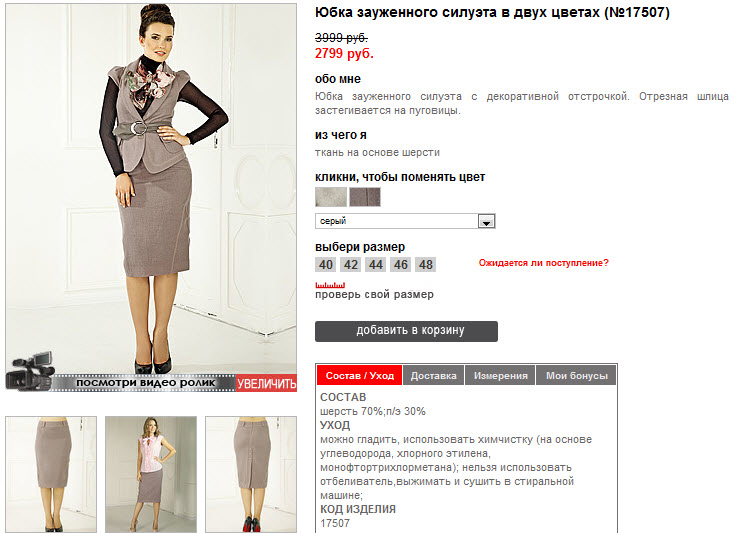Choose the dark mauve color swatch
This screenshot has width=731, height=533.
[x=365, y=197]
